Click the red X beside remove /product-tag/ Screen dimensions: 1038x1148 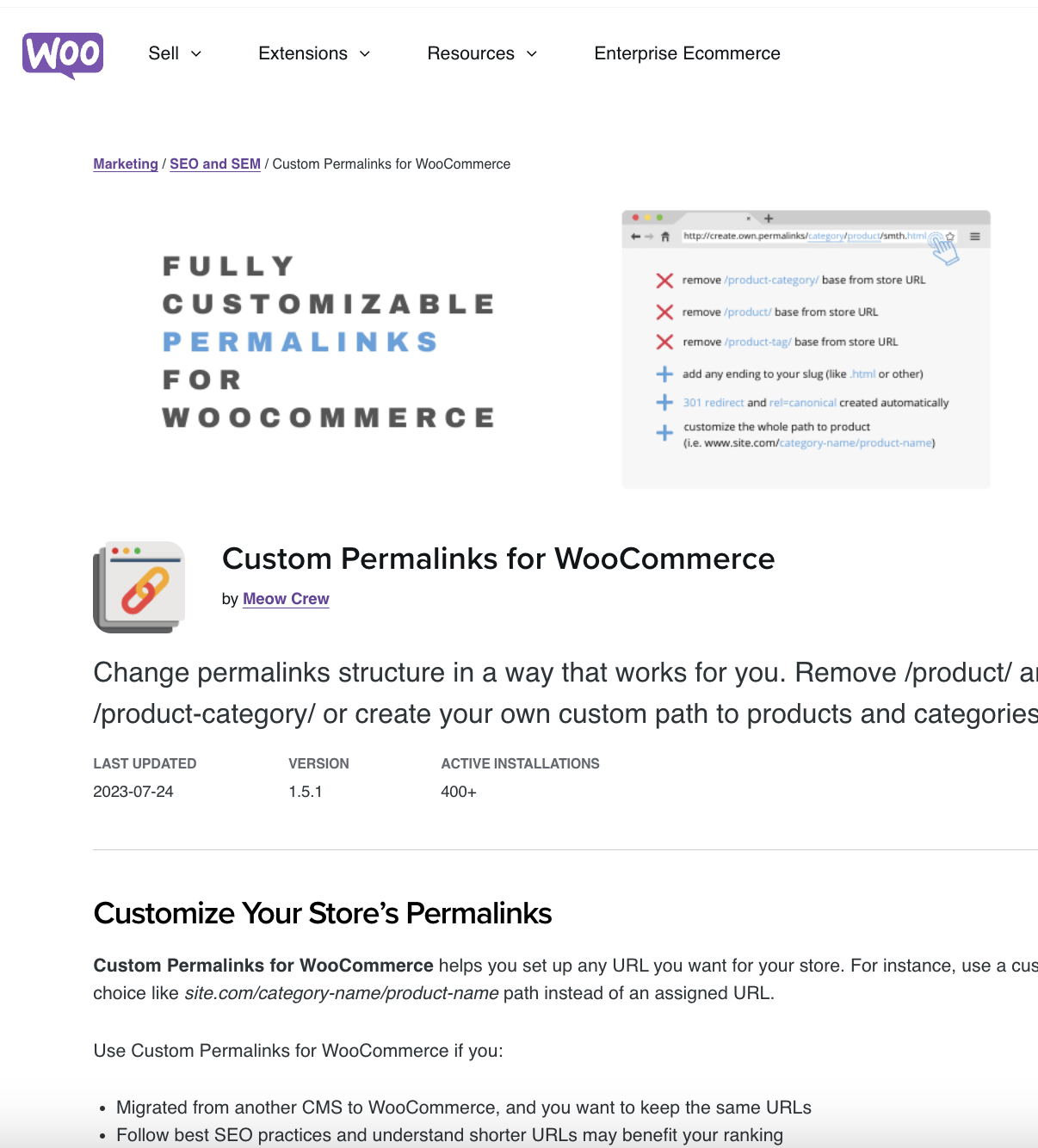click(x=664, y=342)
